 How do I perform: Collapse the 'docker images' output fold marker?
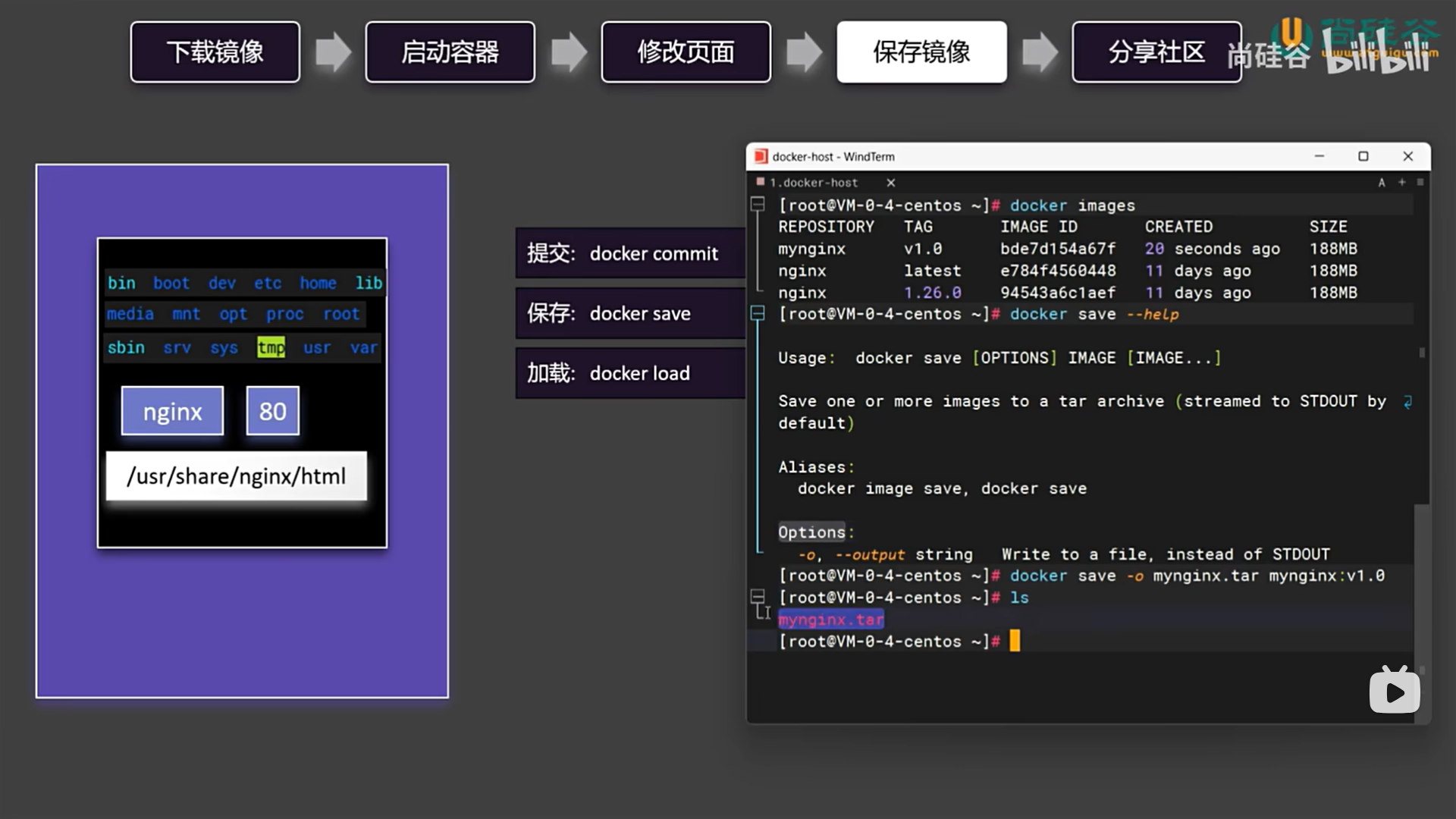click(x=757, y=204)
